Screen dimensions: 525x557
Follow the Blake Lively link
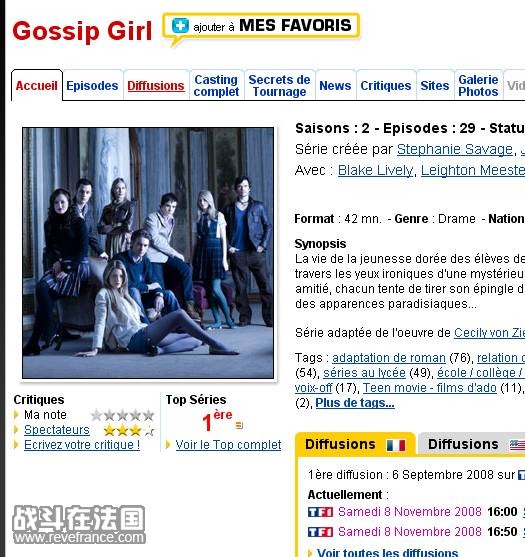[x=375, y=170]
